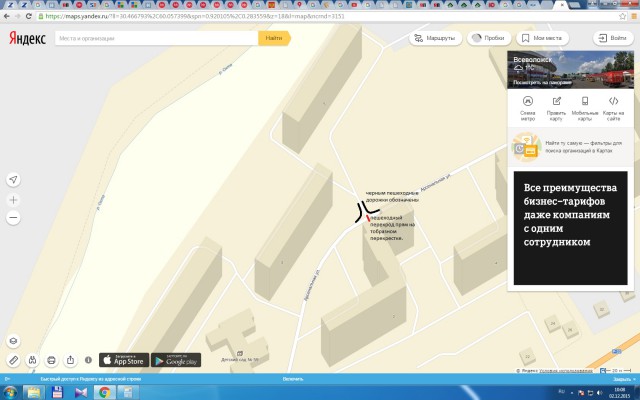640x400 pixels.
Task: Open the Маршруты routes panel
Action: coord(433,38)
